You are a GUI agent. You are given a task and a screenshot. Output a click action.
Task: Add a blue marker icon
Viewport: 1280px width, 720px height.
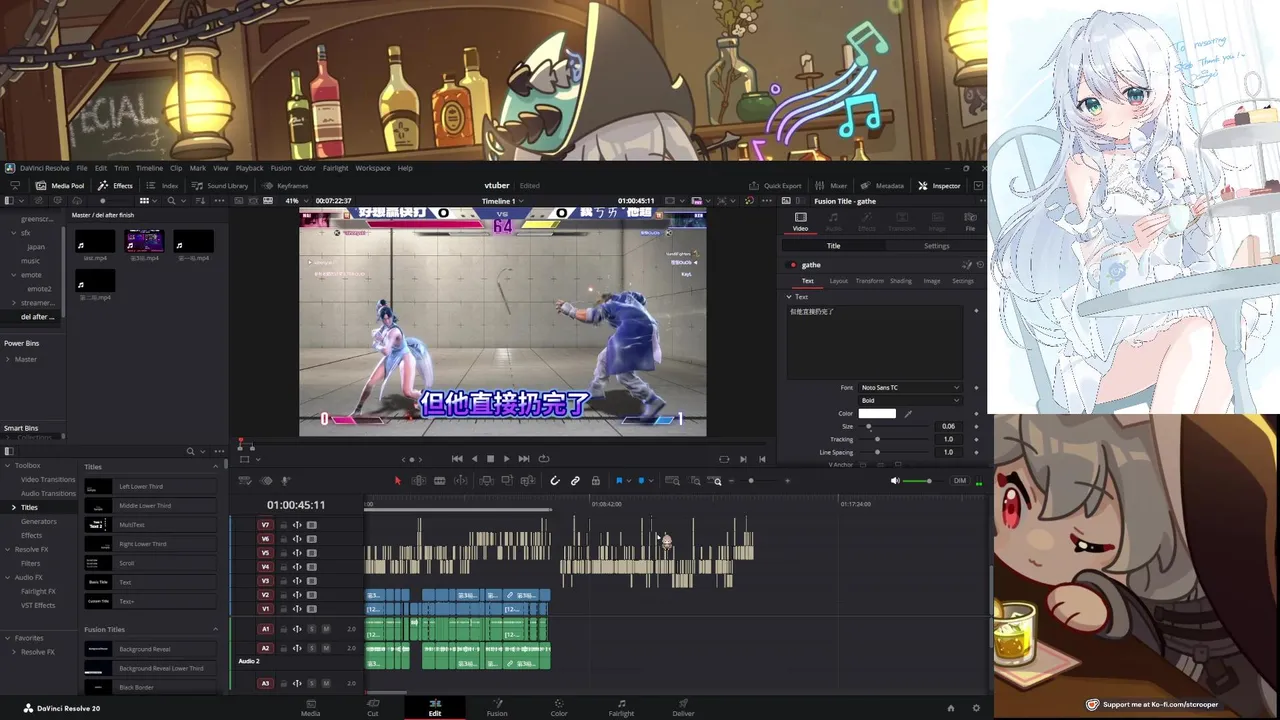641,481
